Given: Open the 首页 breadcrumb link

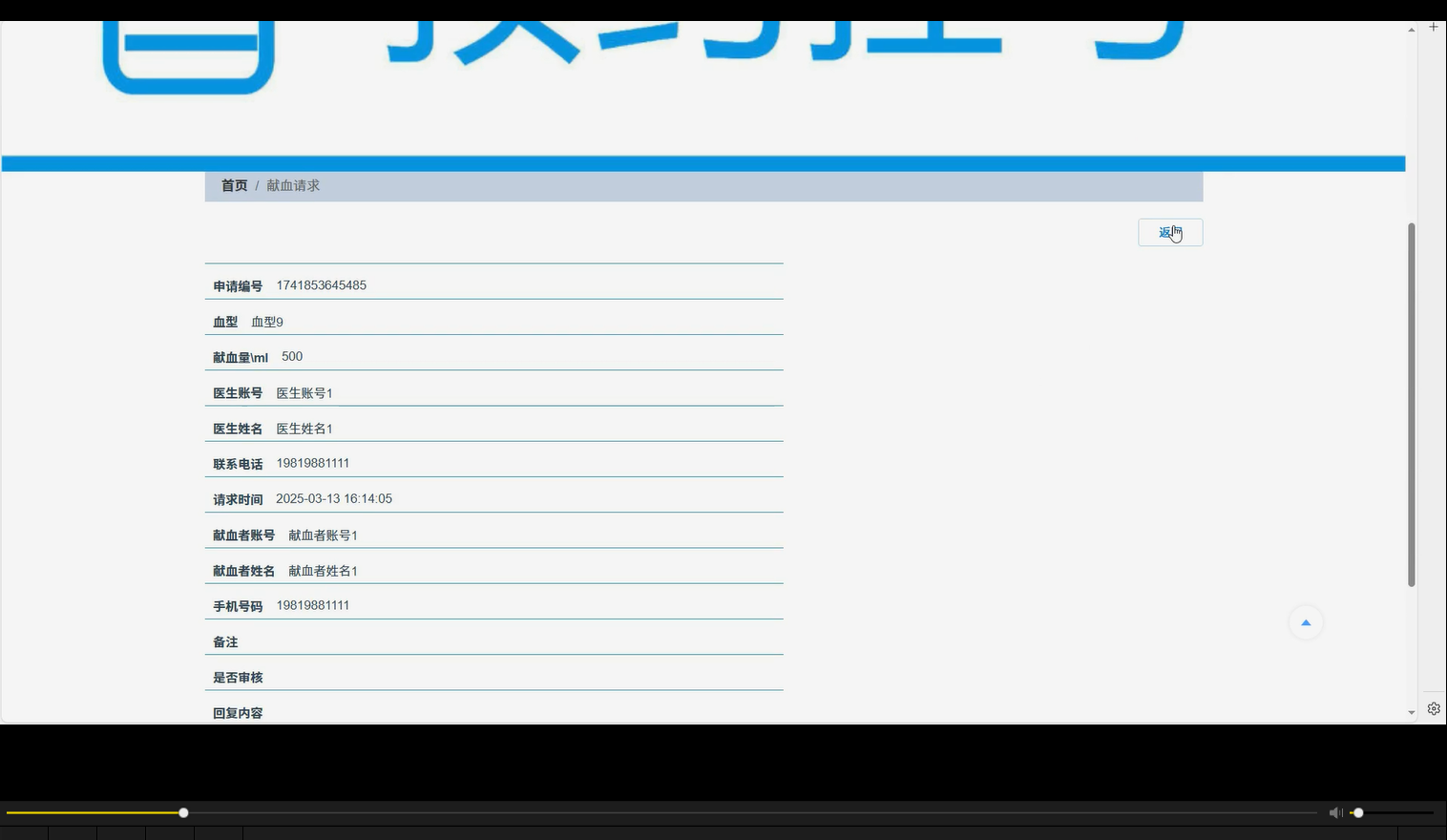Looking at the screenshot, I should (x=234, y=186).
